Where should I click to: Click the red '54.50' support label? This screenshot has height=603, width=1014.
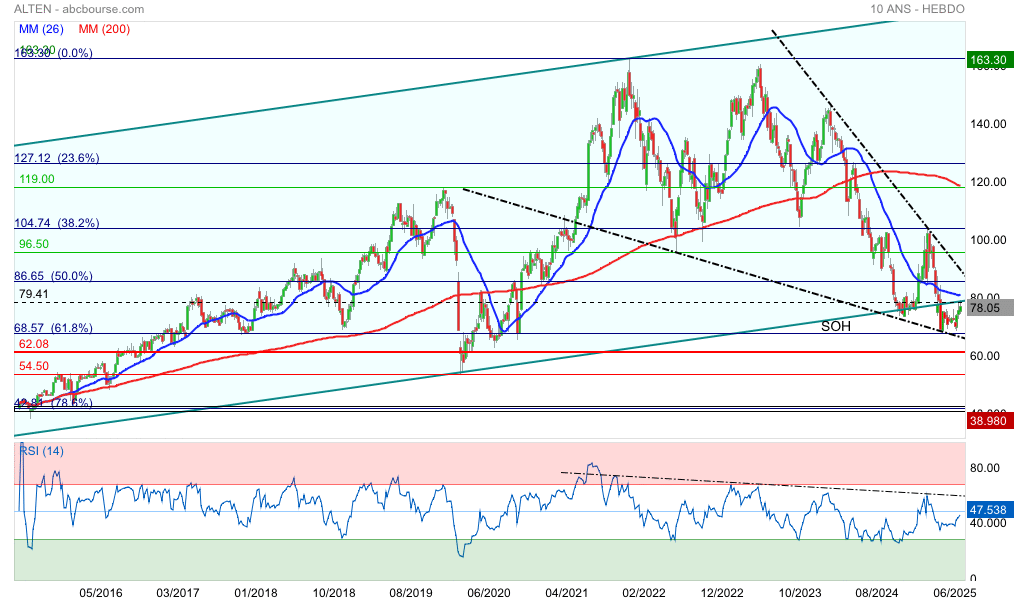coord(34,366)
